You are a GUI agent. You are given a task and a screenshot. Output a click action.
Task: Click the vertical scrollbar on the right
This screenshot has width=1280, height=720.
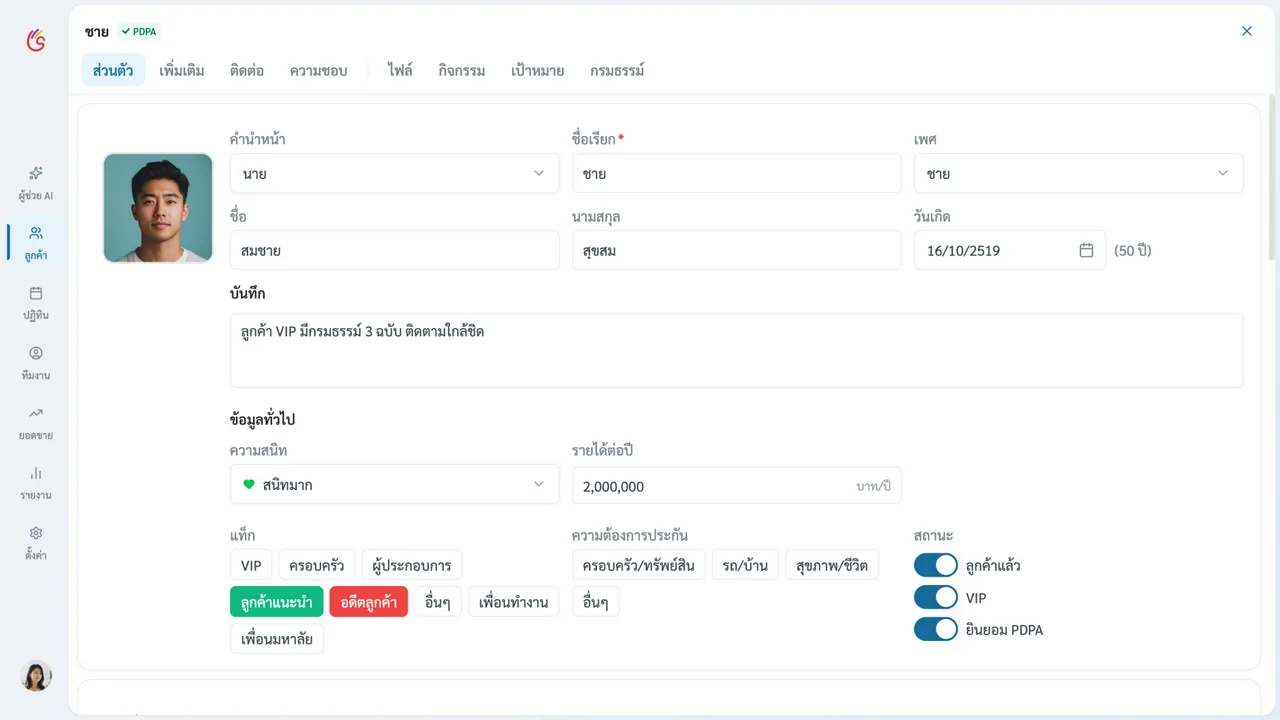click(x=1272, y=180)
